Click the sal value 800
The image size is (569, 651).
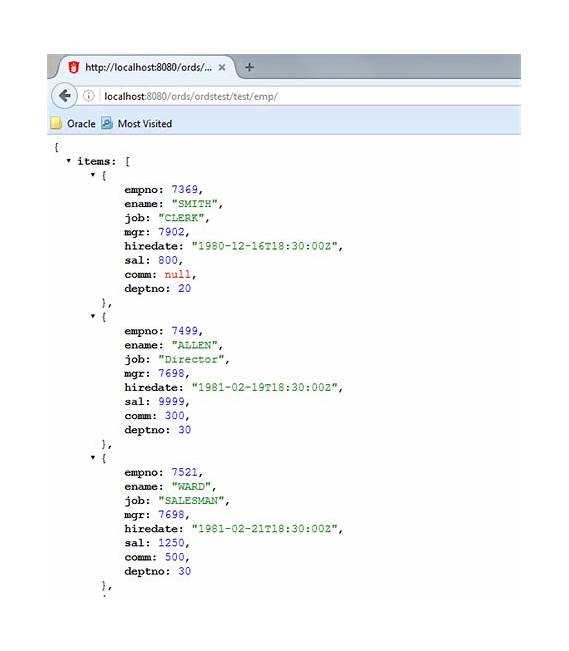168,260
